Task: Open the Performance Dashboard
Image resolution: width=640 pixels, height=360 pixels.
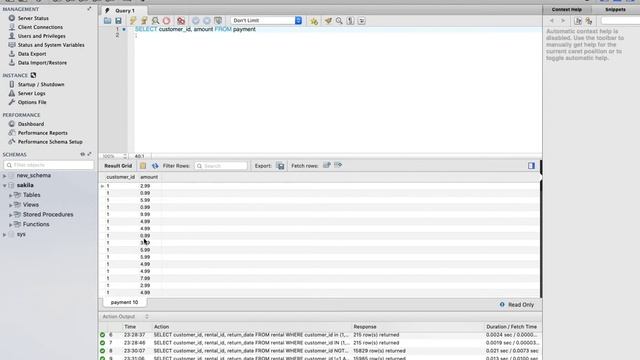Action: tap(31, 124)
